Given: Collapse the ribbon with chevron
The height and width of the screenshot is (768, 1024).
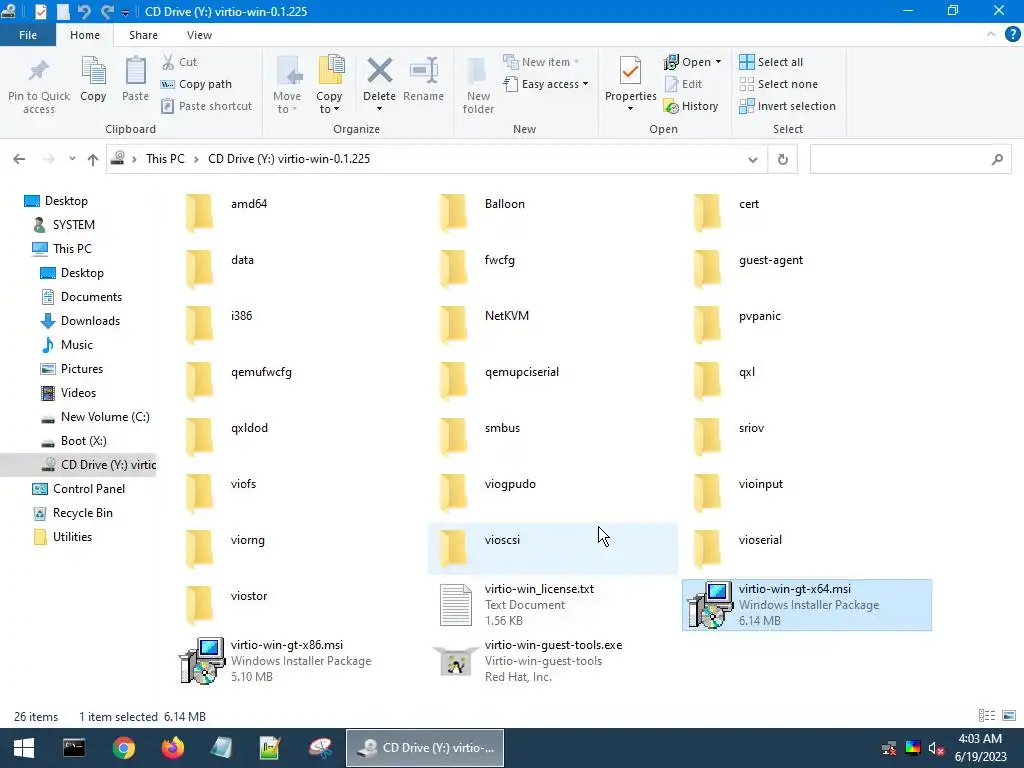Looking at the screenshot, I should (991, 35).
